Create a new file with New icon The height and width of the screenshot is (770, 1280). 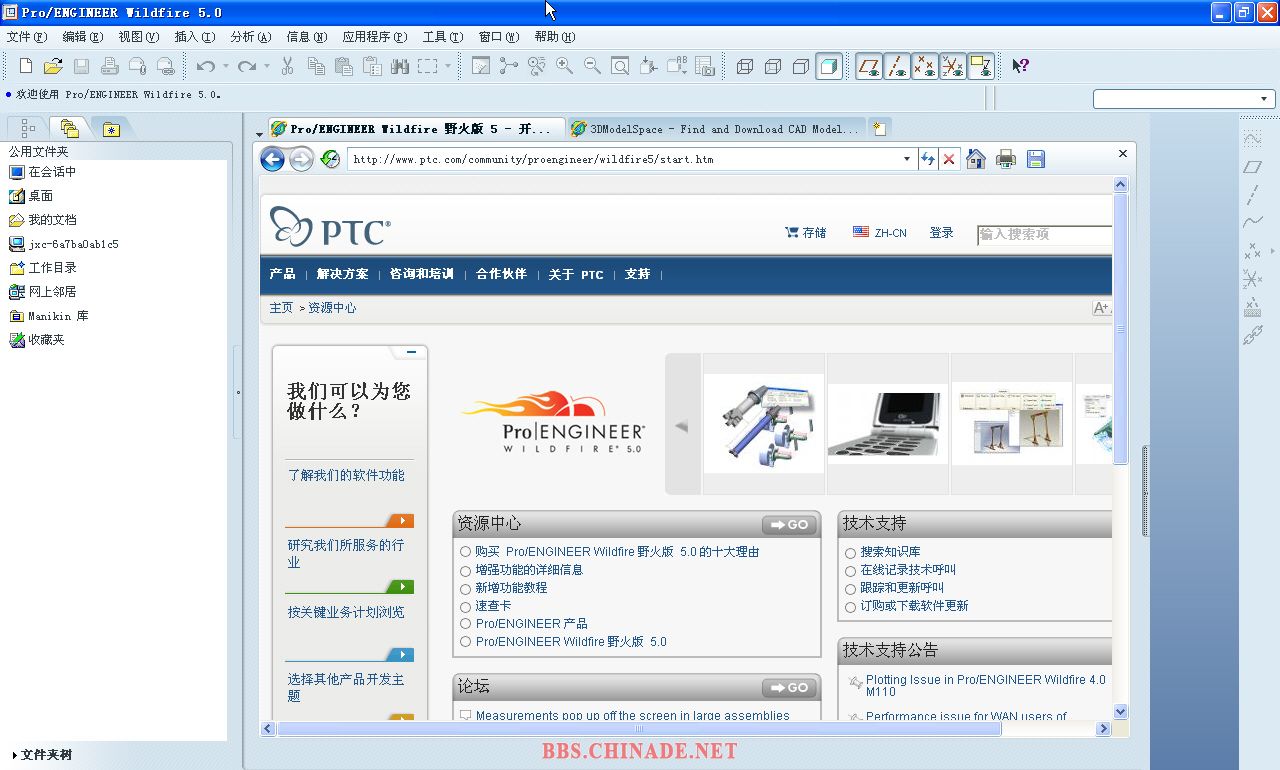pos(26,66)
